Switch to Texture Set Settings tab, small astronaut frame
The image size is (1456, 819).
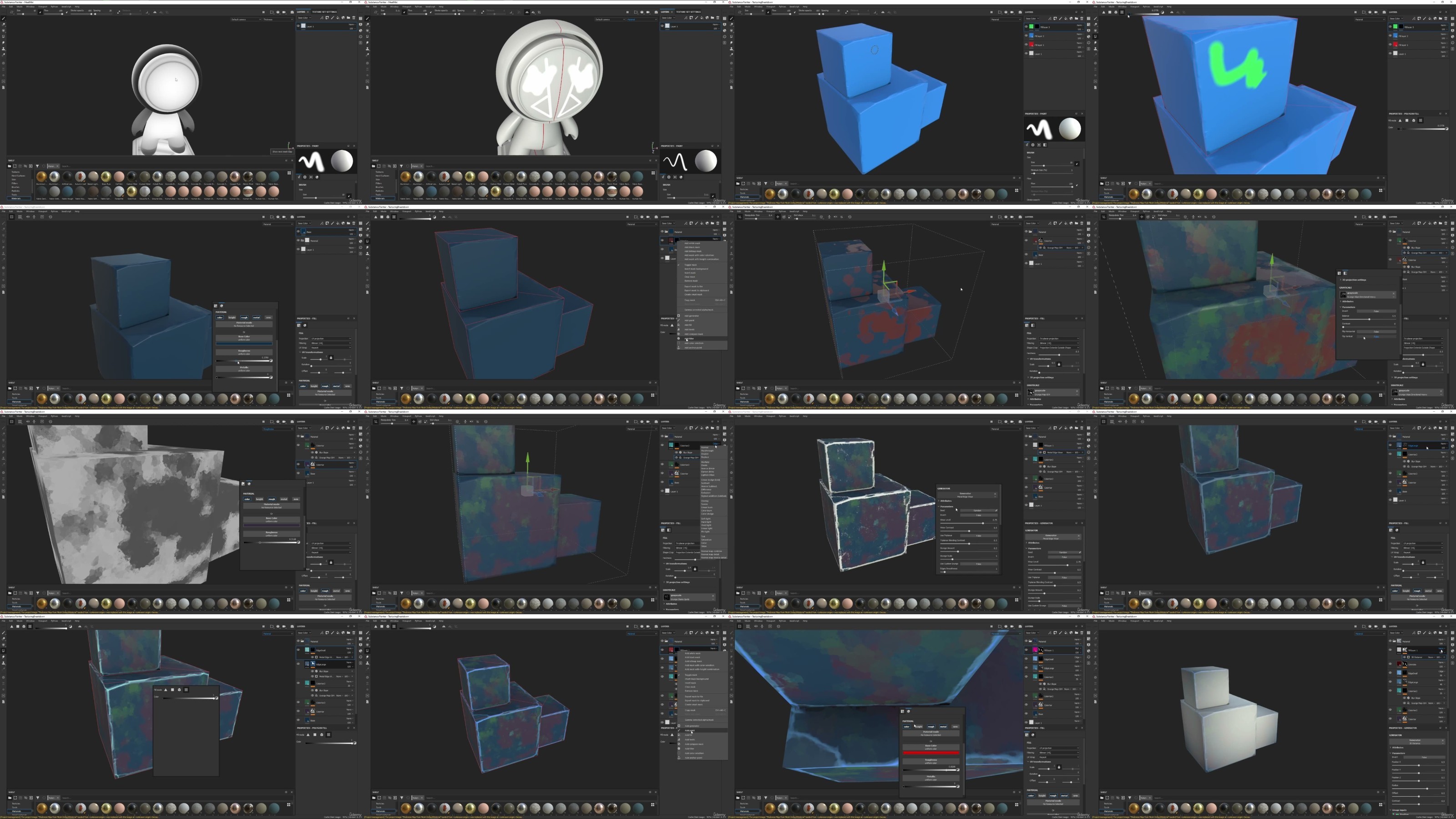point(324,11)
